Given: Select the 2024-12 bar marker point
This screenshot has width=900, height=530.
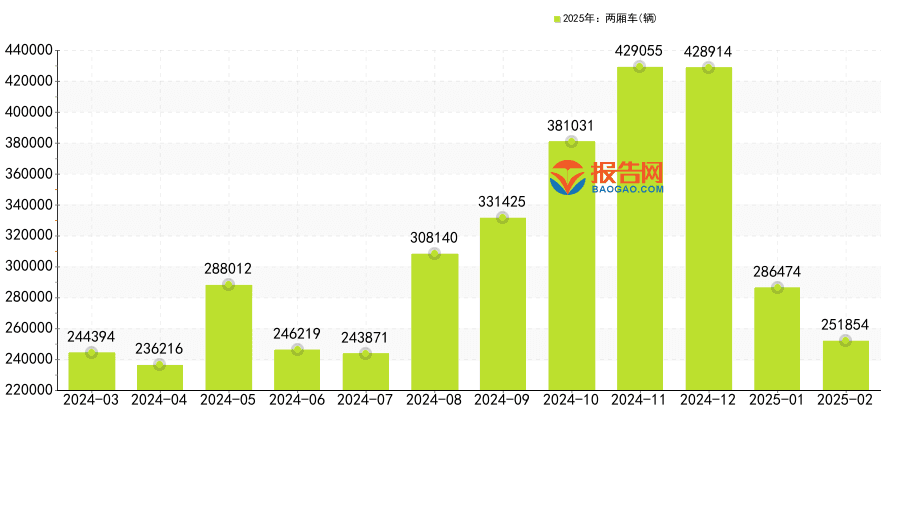Looking at the screenshot, I should (708, 67).
